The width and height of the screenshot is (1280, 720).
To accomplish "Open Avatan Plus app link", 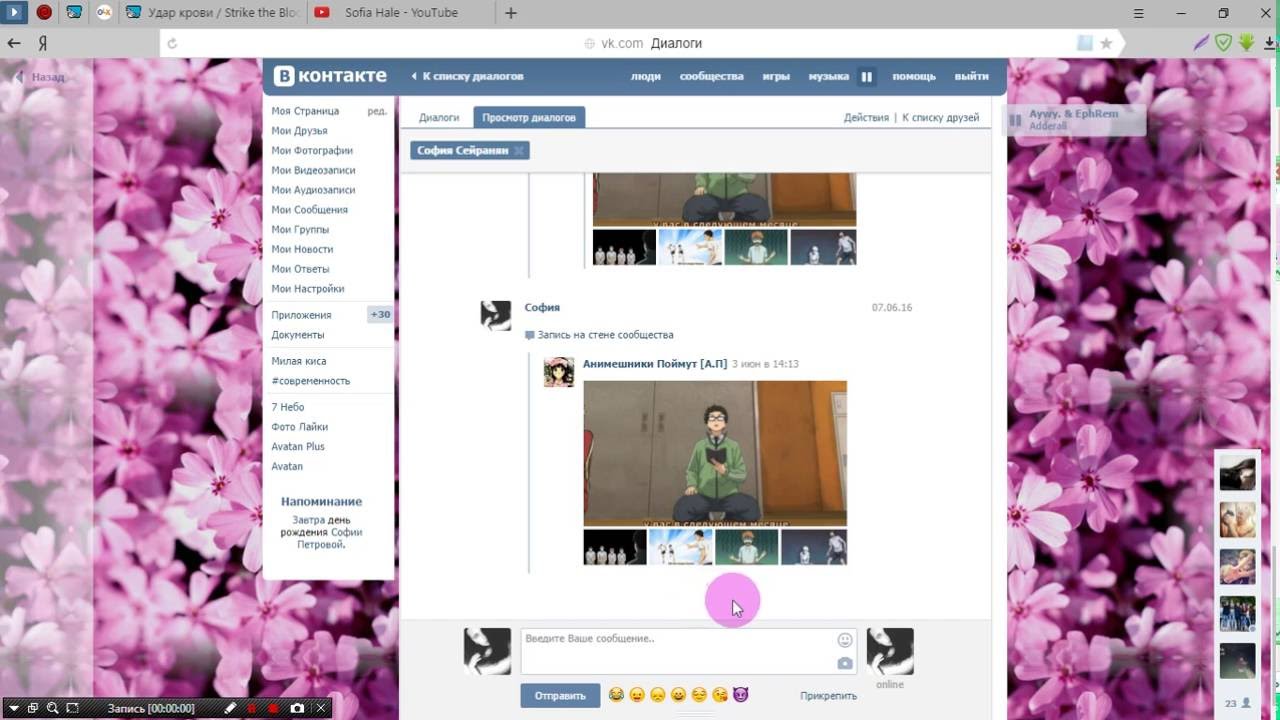I will [298, 447].
